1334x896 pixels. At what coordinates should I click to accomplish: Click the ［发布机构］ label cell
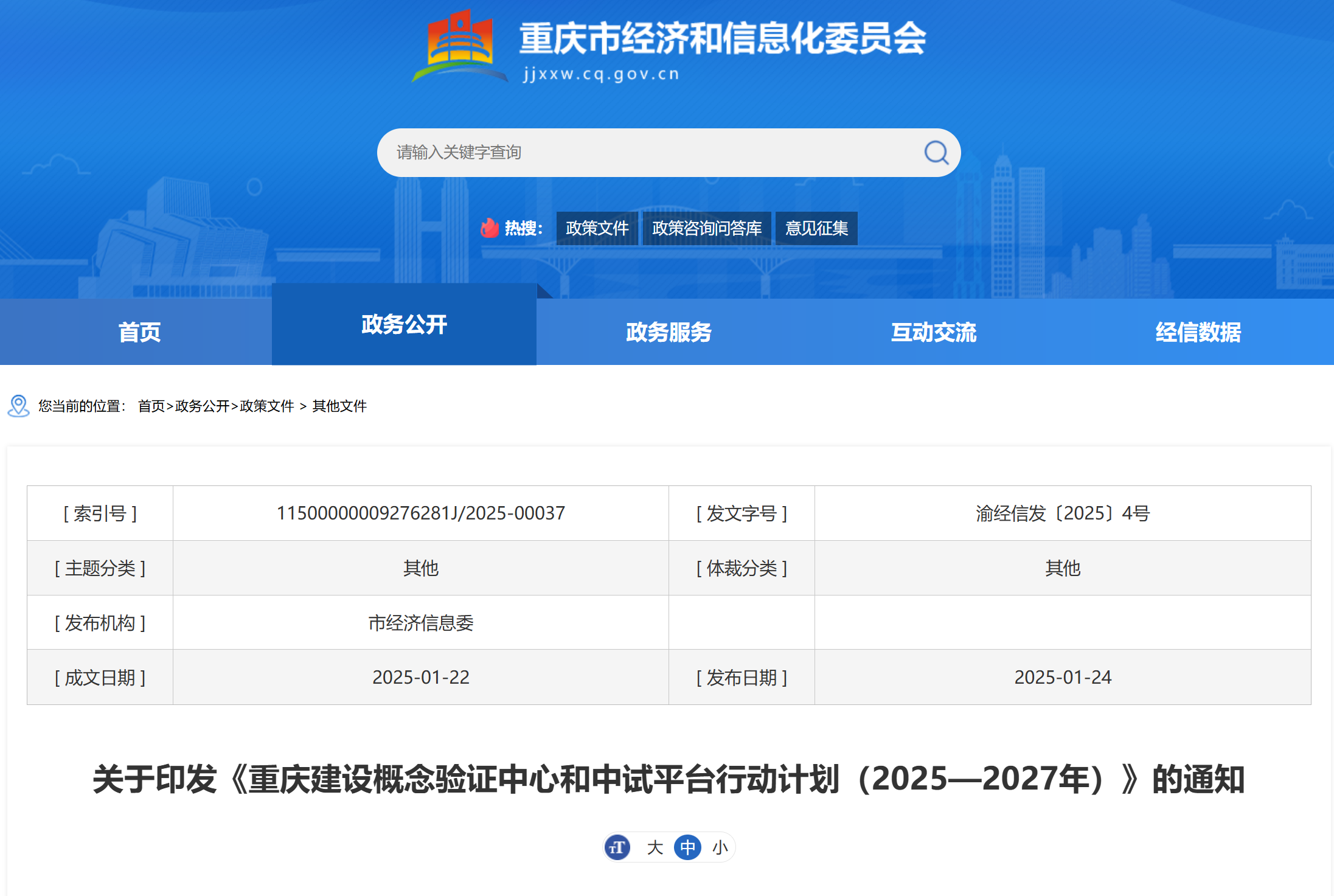pyautogui.click(x=100, y=623)
